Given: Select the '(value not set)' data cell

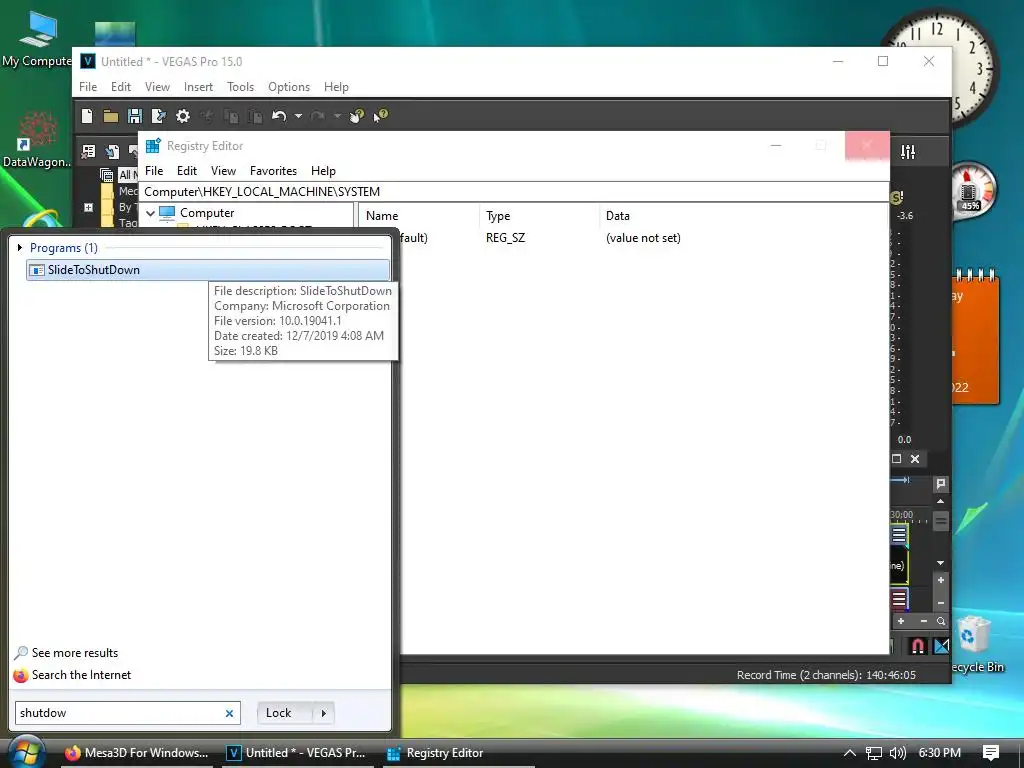Looking at the screenshot, I should point(643,238).
